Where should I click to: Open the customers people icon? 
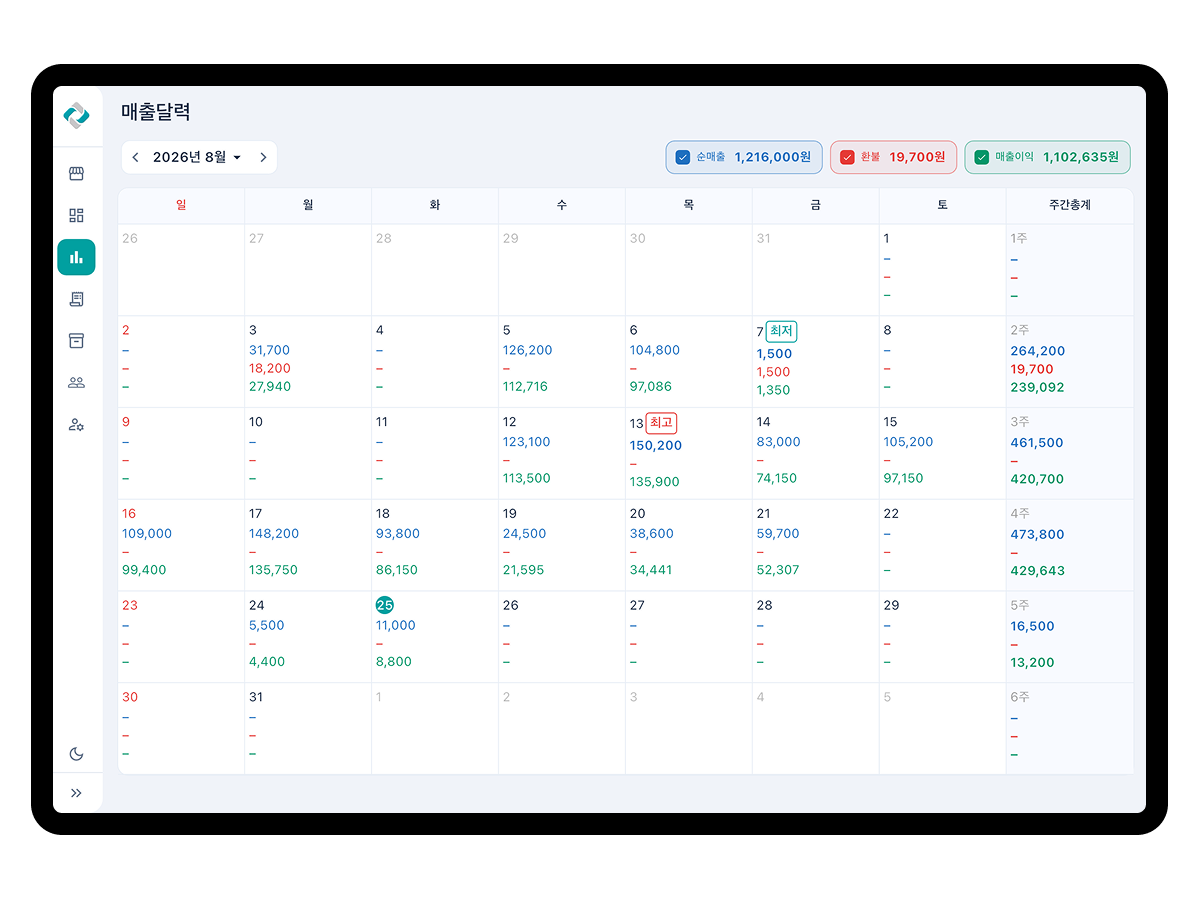point(76,382)
